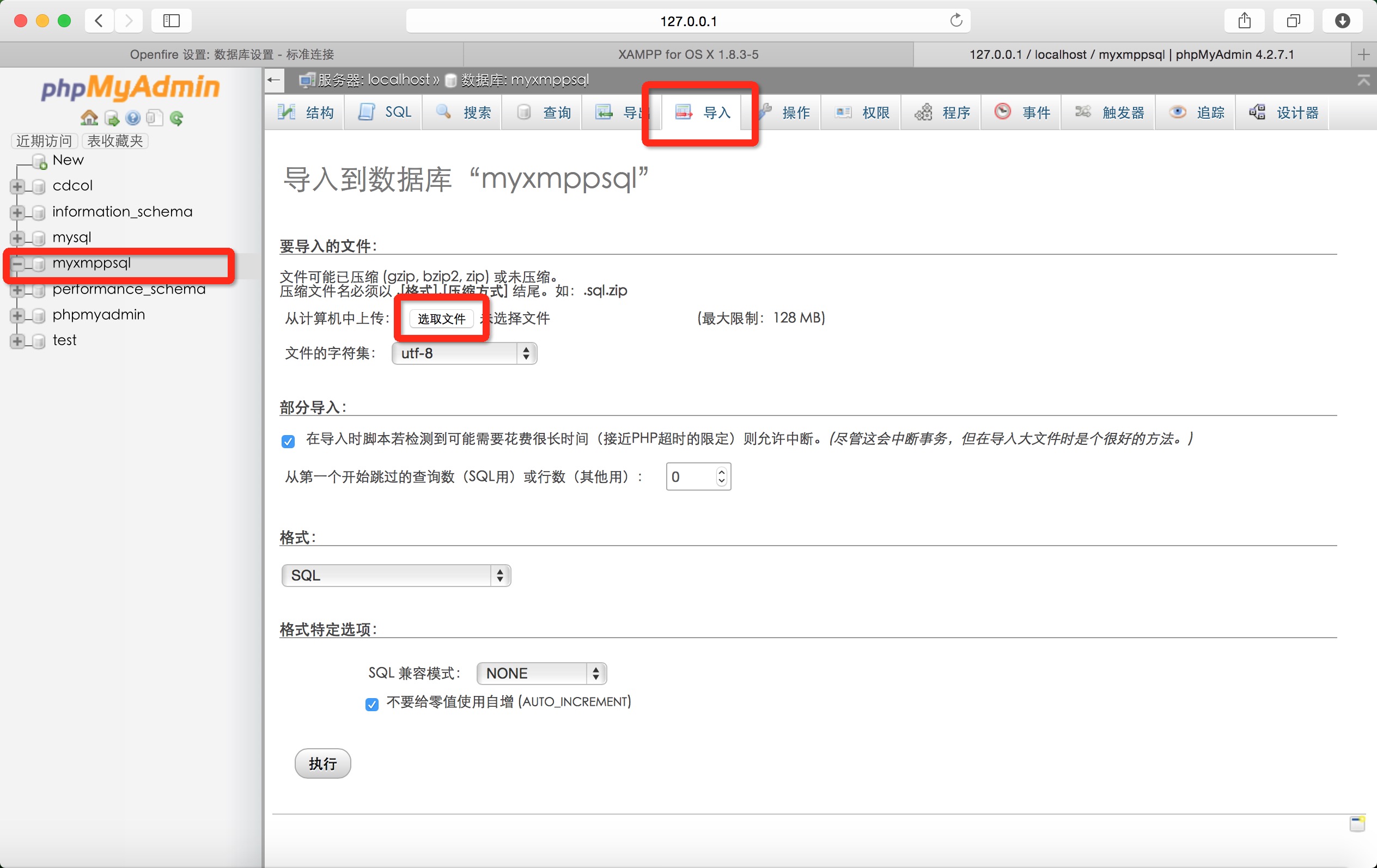1377x868 pixels.
Task: Open 服务器: localhost breadcrumb link
Action: tap(374, 80)
